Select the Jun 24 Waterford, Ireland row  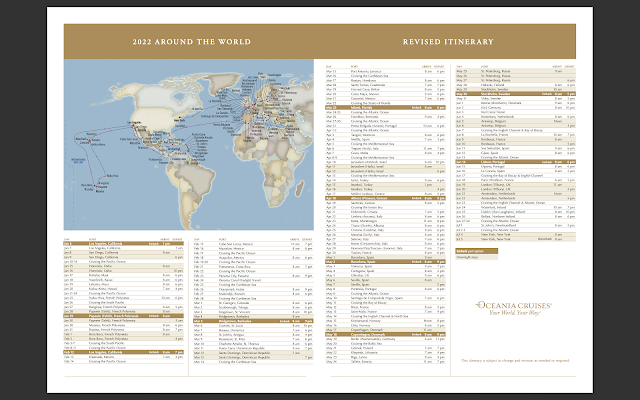point(516,207)
